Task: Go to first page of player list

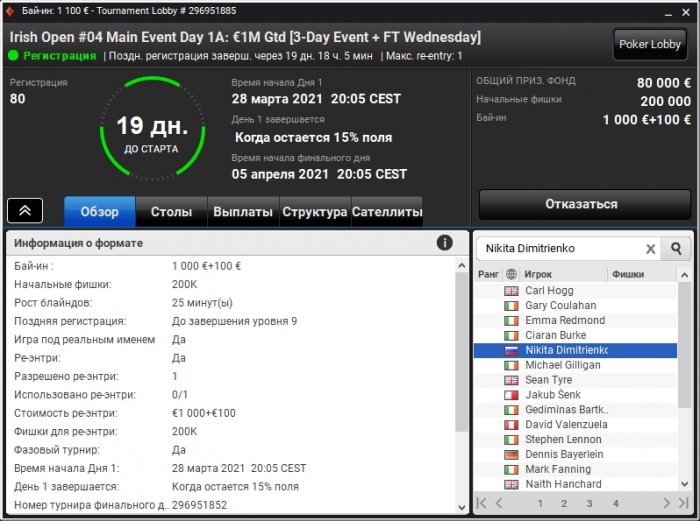Action: point(481,503)
